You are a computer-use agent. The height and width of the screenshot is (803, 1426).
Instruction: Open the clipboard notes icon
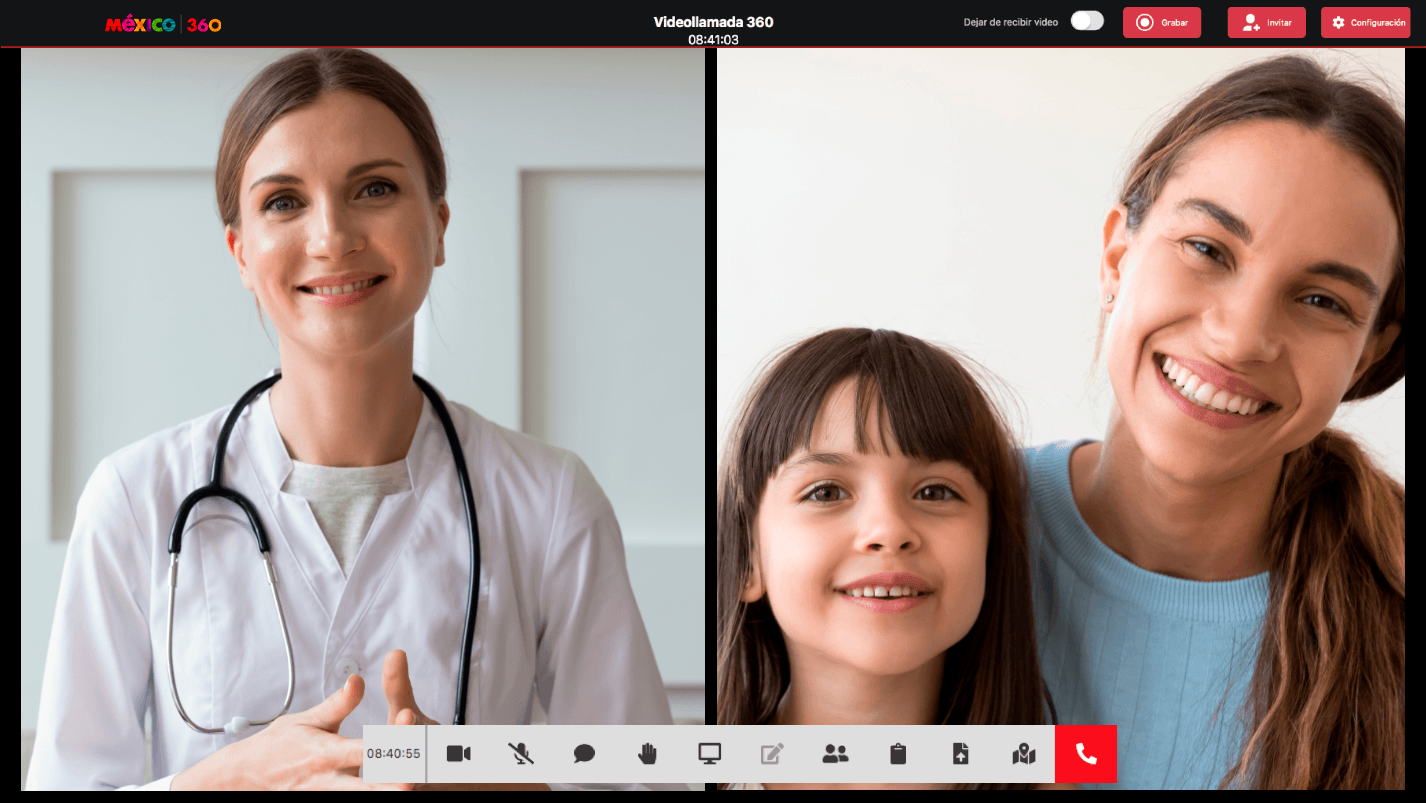pyautogui.click(x=898, y=754)
